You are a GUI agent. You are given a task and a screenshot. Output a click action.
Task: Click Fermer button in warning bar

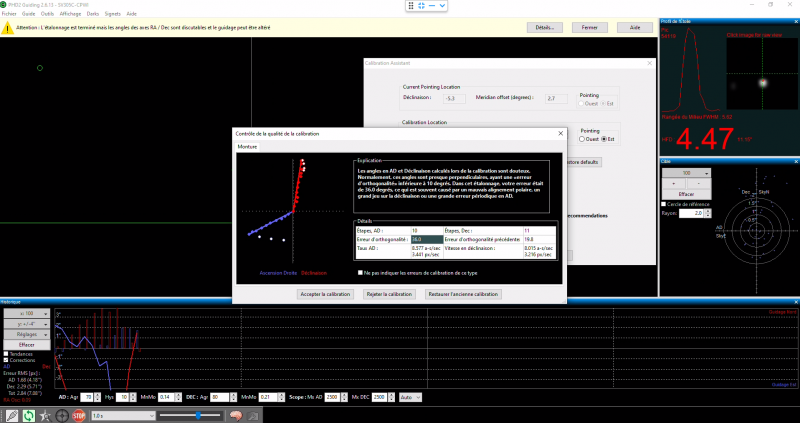click(590, 28)
